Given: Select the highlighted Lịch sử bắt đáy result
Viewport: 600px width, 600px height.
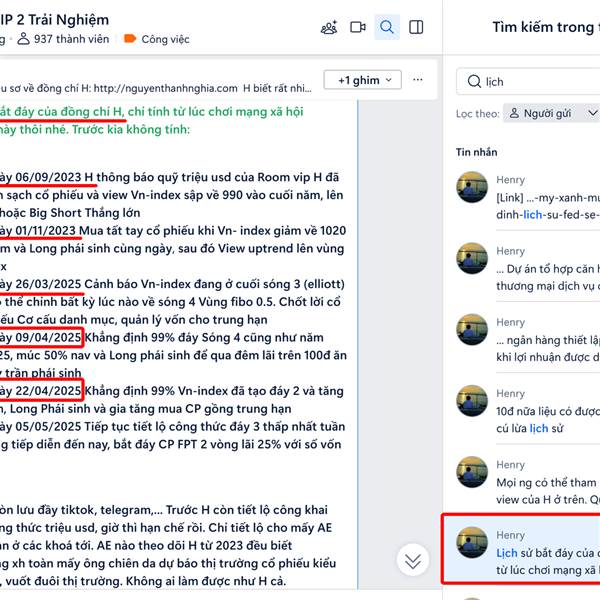Looking at the screenshot, I should 521,549.
